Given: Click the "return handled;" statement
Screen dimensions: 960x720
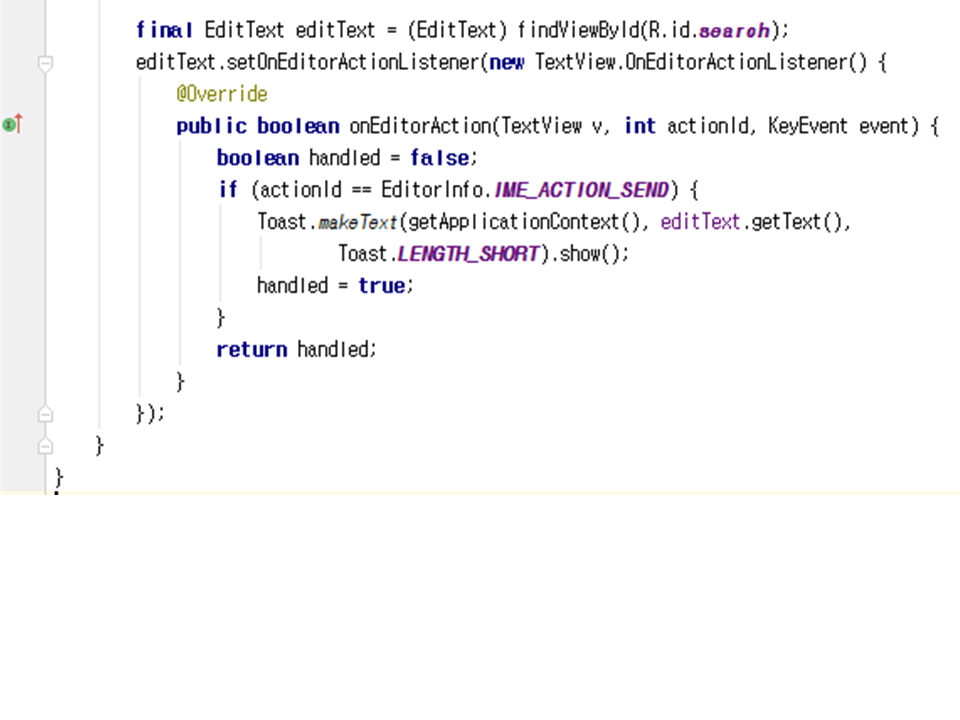Looking at the screenshot, I should (x=297, y=350).
